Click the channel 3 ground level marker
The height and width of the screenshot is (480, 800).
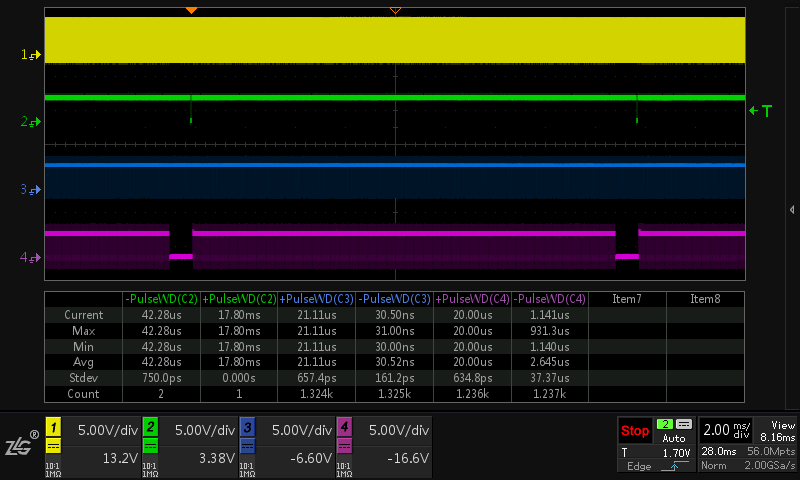31,189
